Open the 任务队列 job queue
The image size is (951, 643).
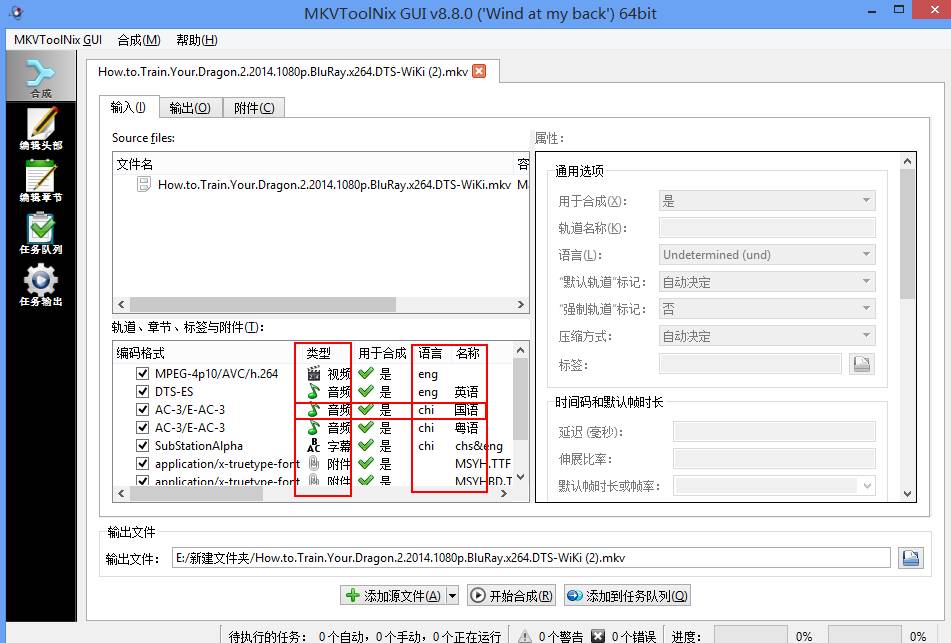[41, 233]
